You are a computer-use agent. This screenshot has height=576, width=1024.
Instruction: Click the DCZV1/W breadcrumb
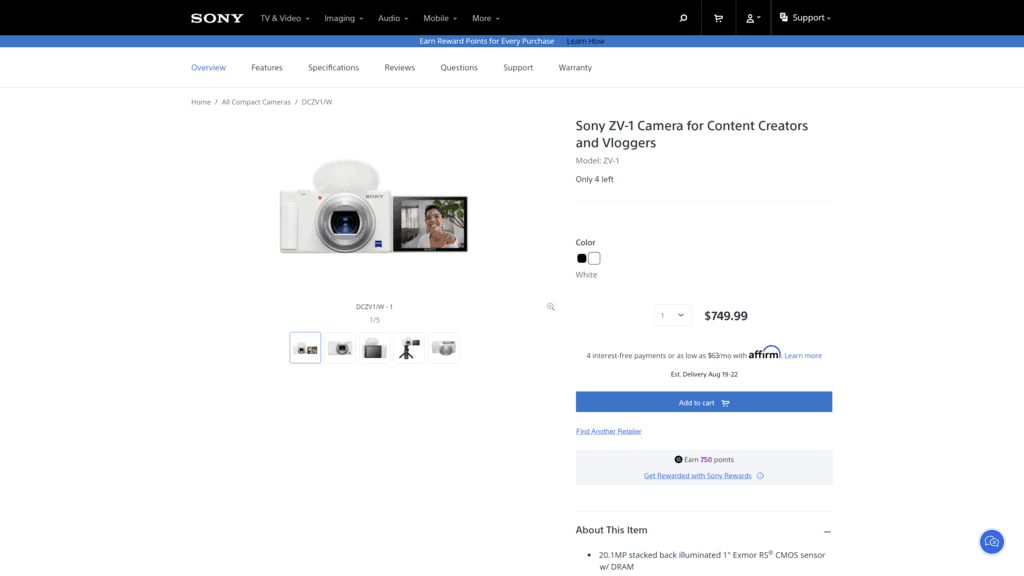click(317, 102)
